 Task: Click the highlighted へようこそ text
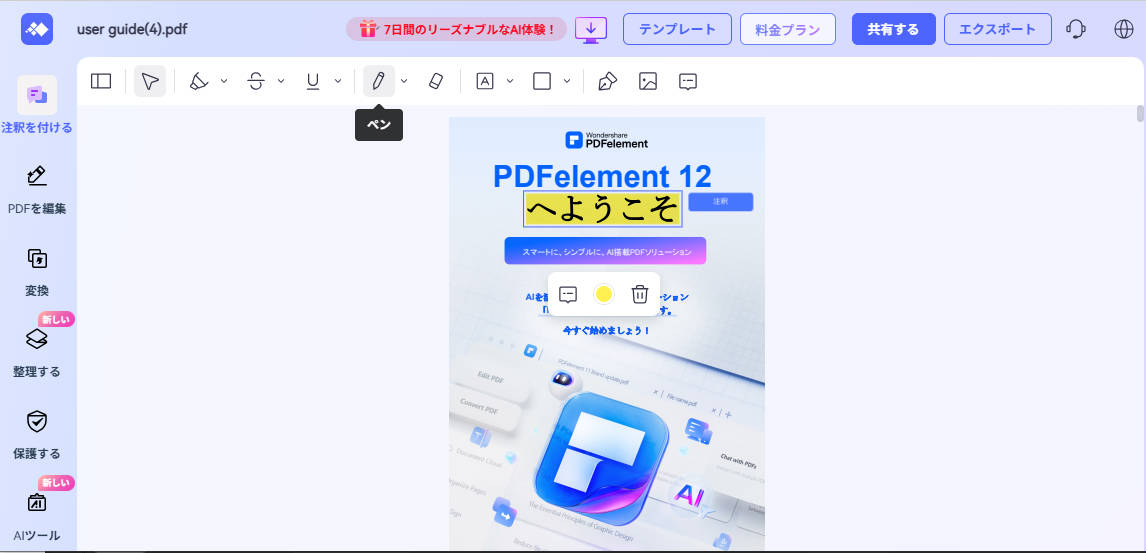[x=602, y=210]
